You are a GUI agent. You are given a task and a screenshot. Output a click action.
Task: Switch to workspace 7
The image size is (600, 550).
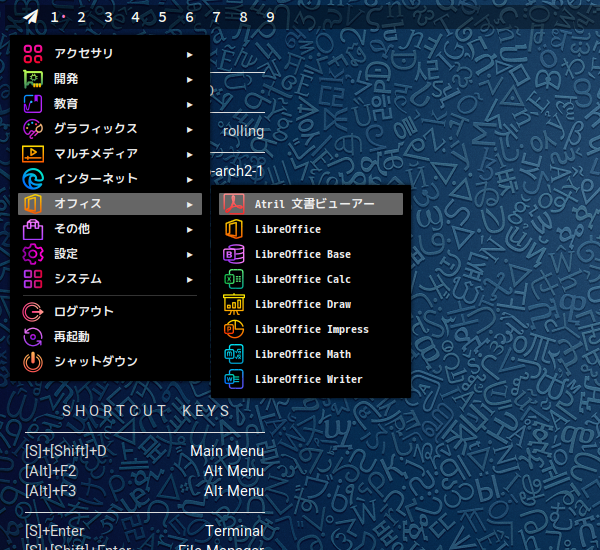(x=216, y=17)
